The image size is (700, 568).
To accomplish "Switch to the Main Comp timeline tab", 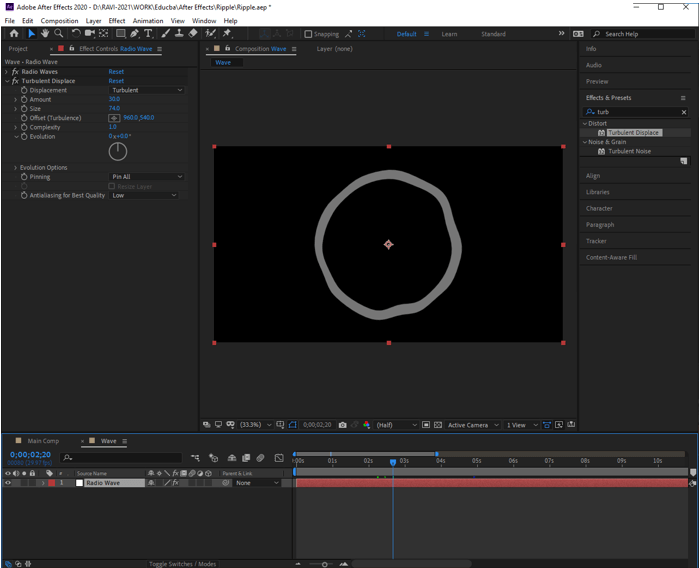I will (x=43, y=441).
